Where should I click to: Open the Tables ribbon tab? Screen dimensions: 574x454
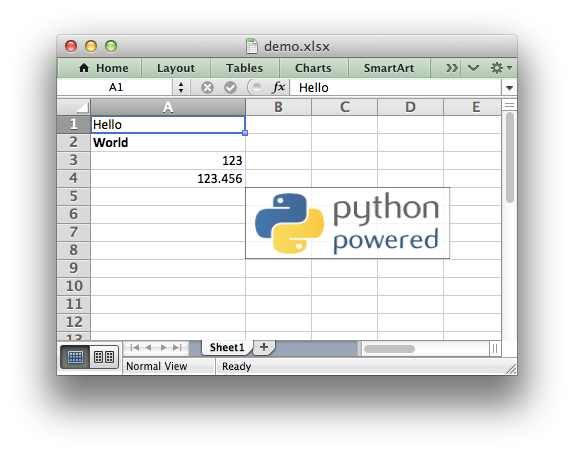[244, 68]
